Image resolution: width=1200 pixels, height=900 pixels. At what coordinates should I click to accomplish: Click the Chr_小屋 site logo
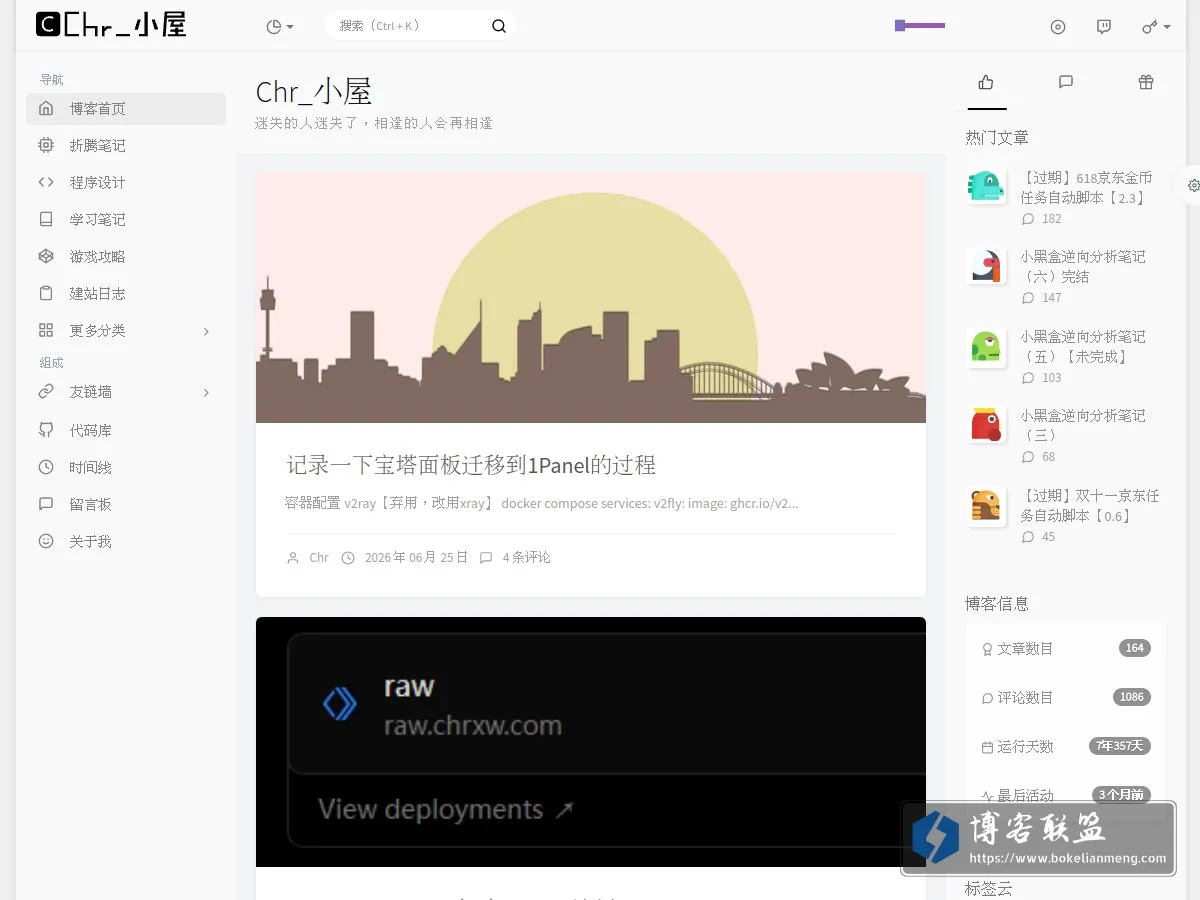point(111,25)
